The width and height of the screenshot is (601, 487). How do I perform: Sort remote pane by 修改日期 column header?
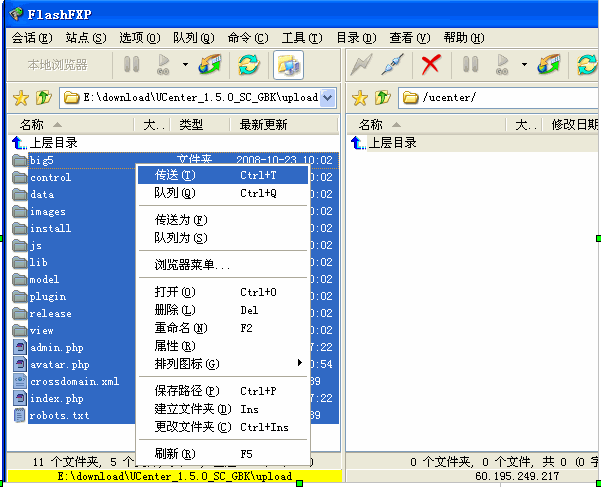tap(571, 125)
